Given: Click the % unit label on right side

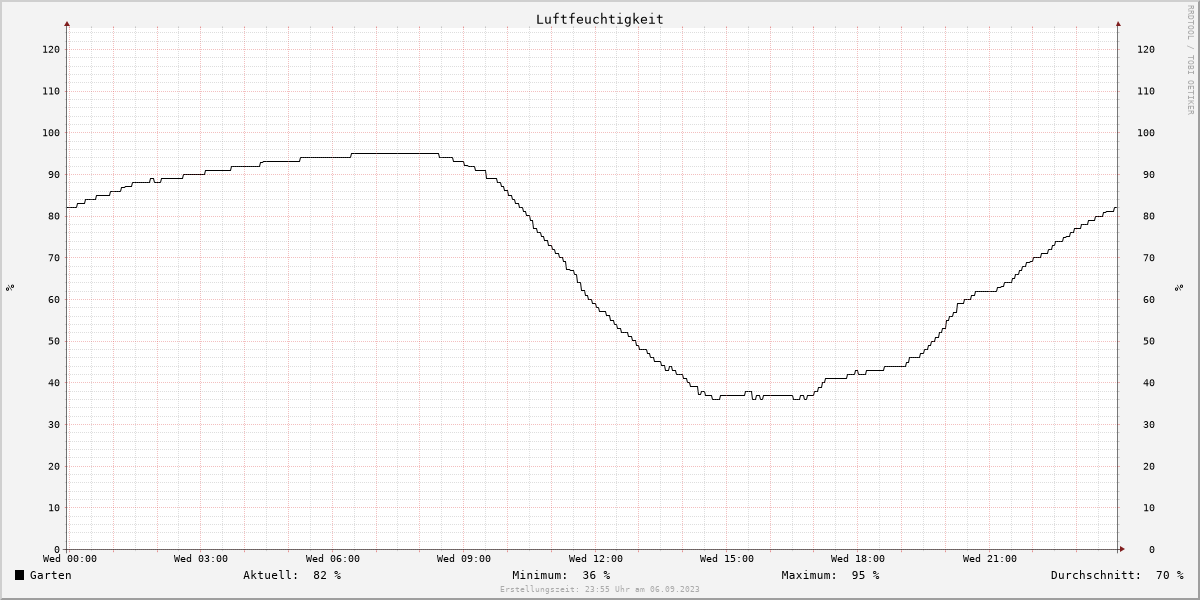Looking at the screenshot, I should click(x=1180, y=287).
